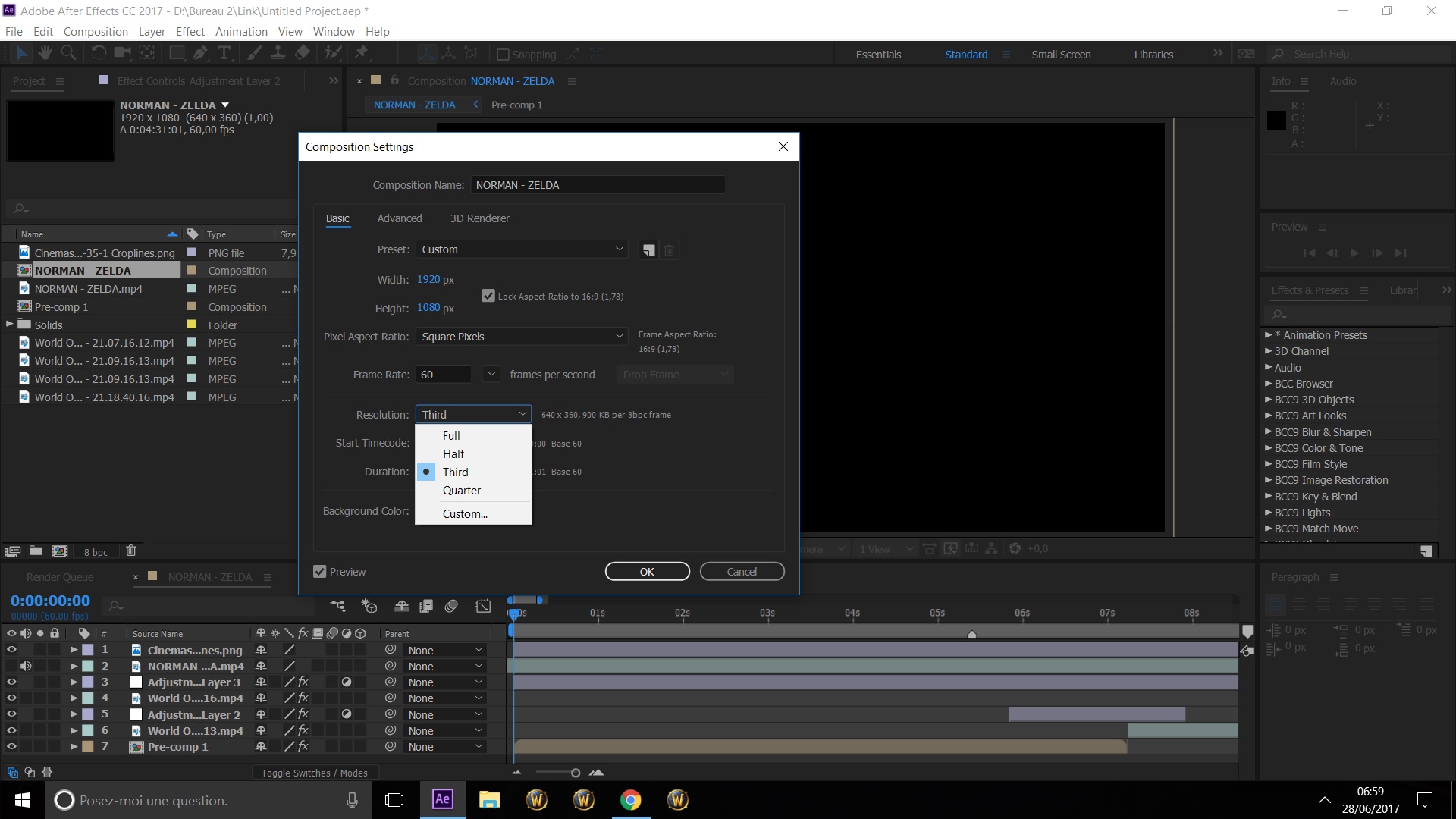
Task: Mute audio of NORMAN ...A.mp4 layer
Action: click(x=26, y=666)
